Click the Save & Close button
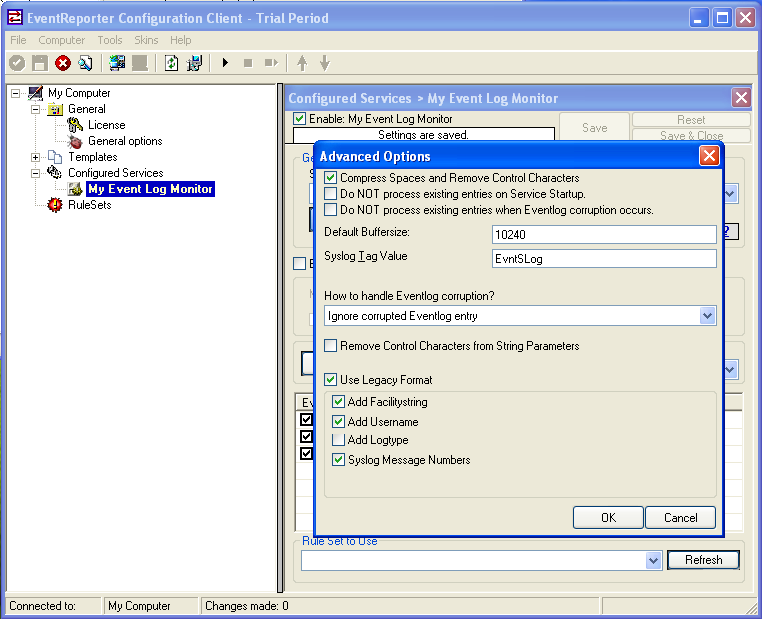 pyautogui.click(x=691, y=135)
